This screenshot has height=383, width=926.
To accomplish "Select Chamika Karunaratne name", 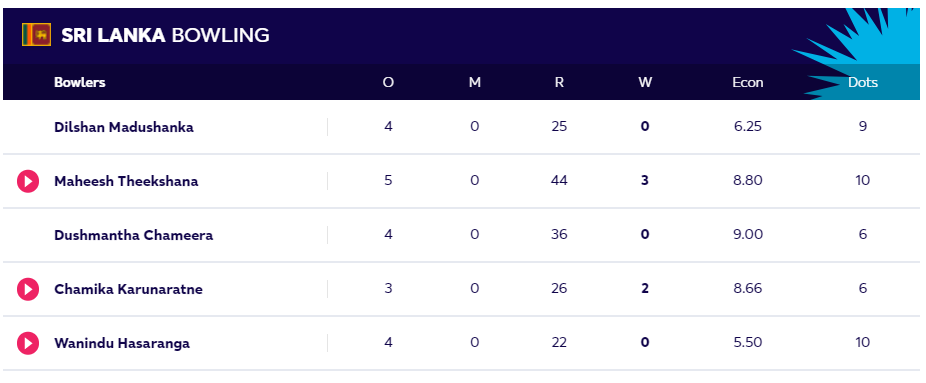I will (128, 289).
